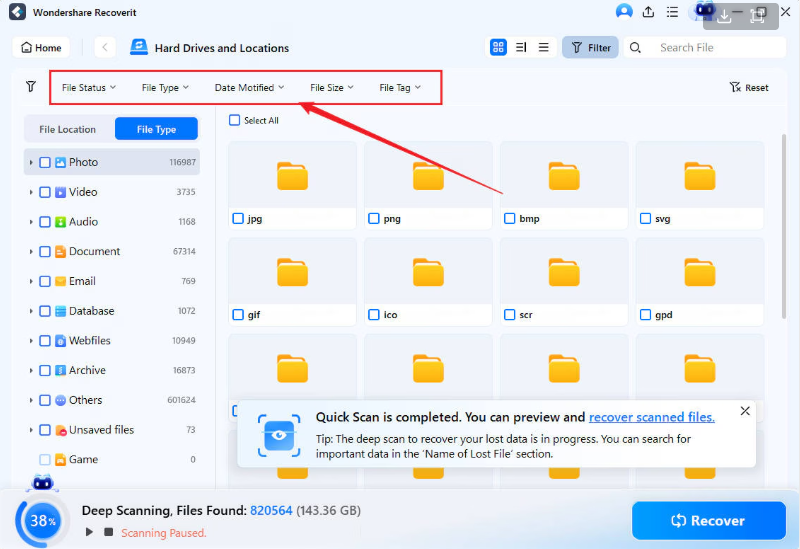This screenshot has width=800, height=549.
Task: Tick the Select All checkbox
Action: click(235, 120)
